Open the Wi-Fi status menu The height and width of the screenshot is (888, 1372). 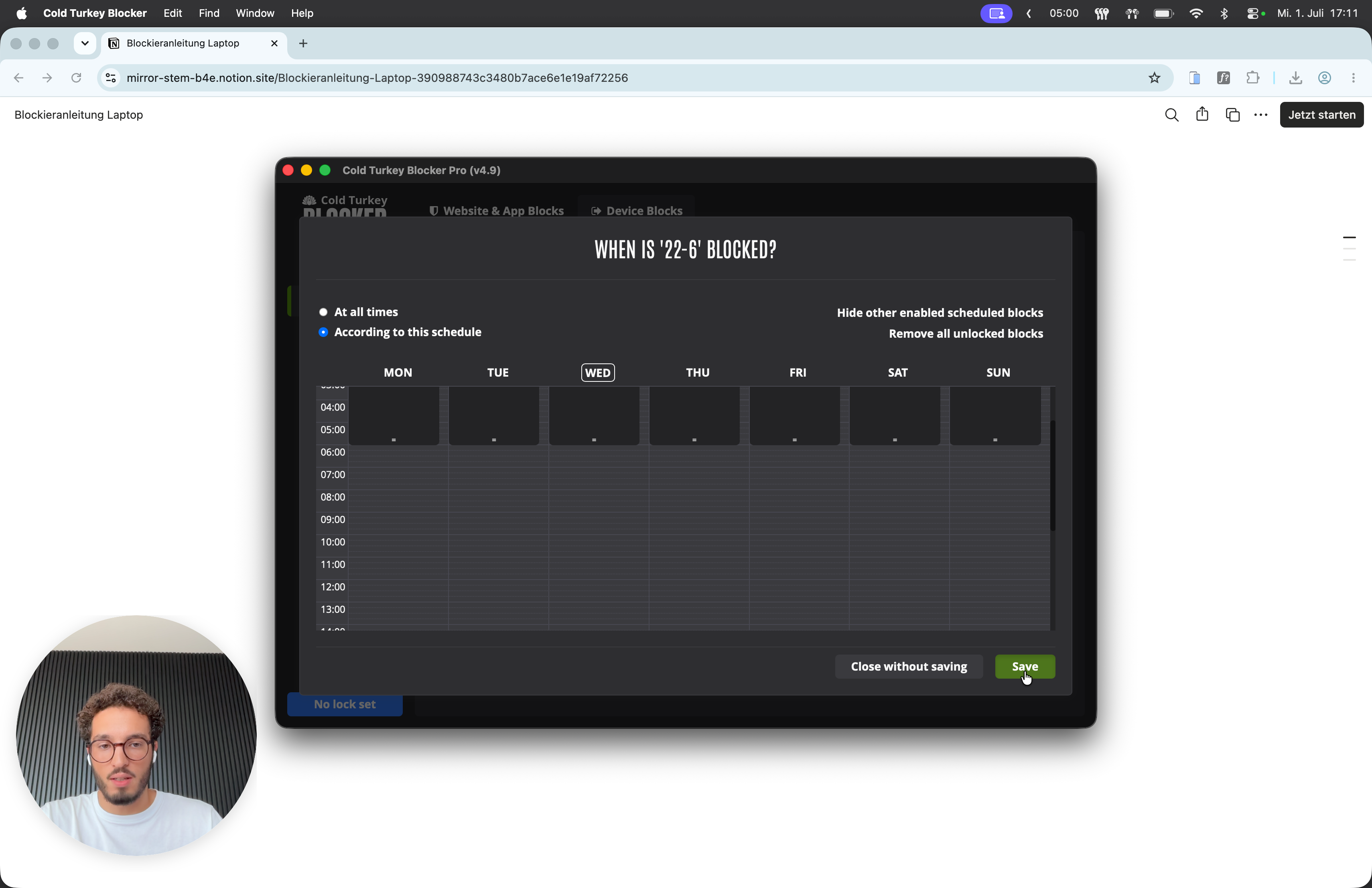(1195, 13)
